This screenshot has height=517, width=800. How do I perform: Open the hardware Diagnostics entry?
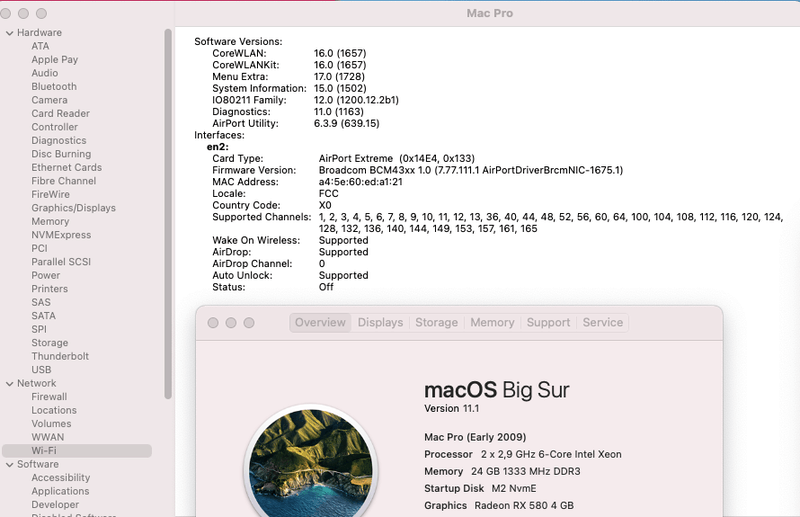pos(59,140)
